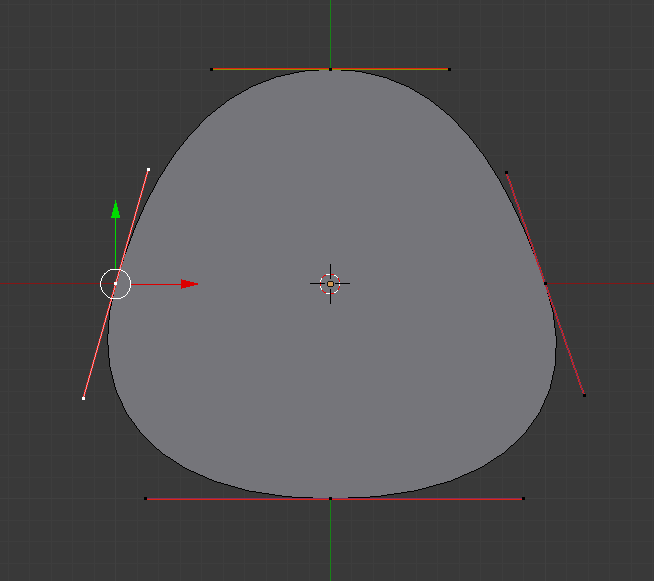Click the upper handle of the right control point
This screenshot has width=654, height=581.
pos(507,173)
